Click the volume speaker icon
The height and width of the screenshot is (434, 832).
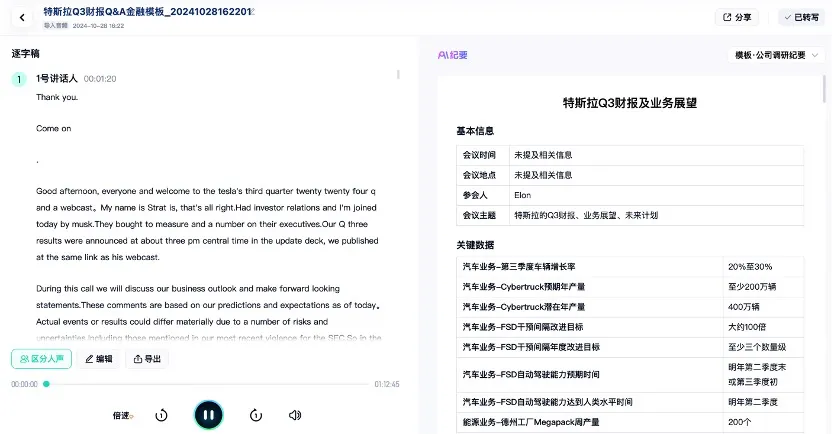[x=295, y=415]
